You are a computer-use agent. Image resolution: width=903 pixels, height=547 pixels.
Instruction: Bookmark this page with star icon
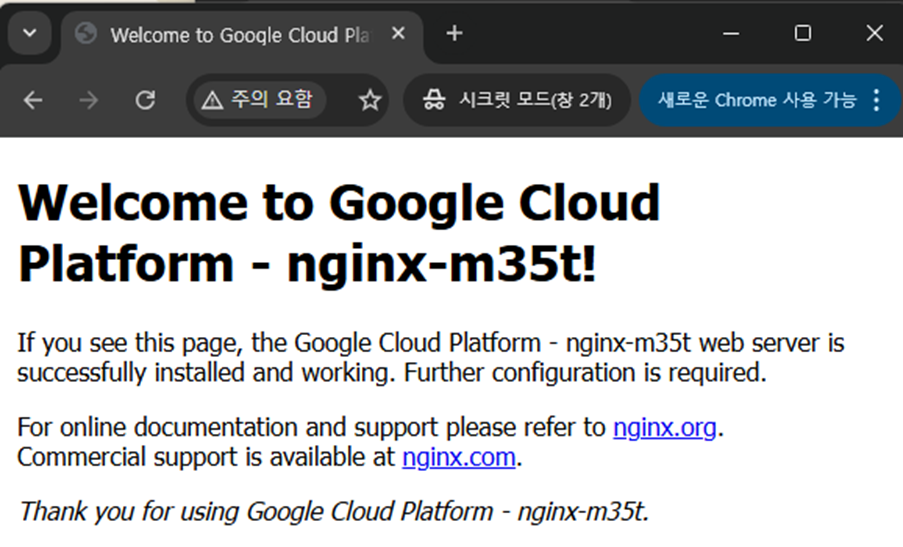click(x=369, y=101)
